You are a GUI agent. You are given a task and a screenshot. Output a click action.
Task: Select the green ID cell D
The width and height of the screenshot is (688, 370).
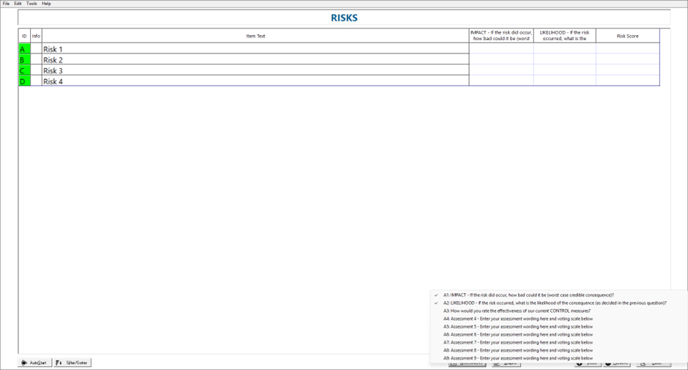click(25, 81)
